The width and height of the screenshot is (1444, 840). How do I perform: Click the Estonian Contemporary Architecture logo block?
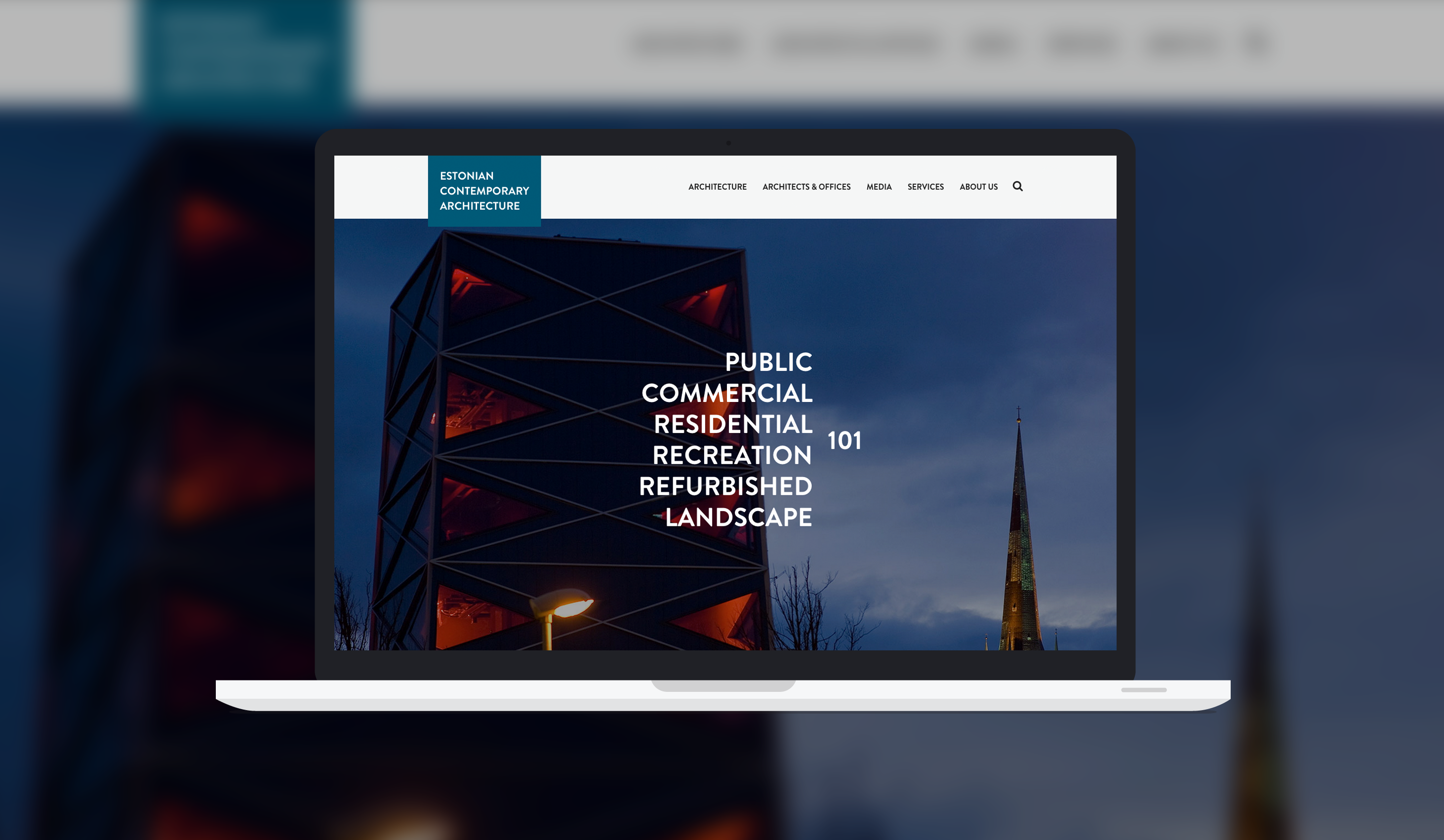pyautogui.click(x=484, y=191)
